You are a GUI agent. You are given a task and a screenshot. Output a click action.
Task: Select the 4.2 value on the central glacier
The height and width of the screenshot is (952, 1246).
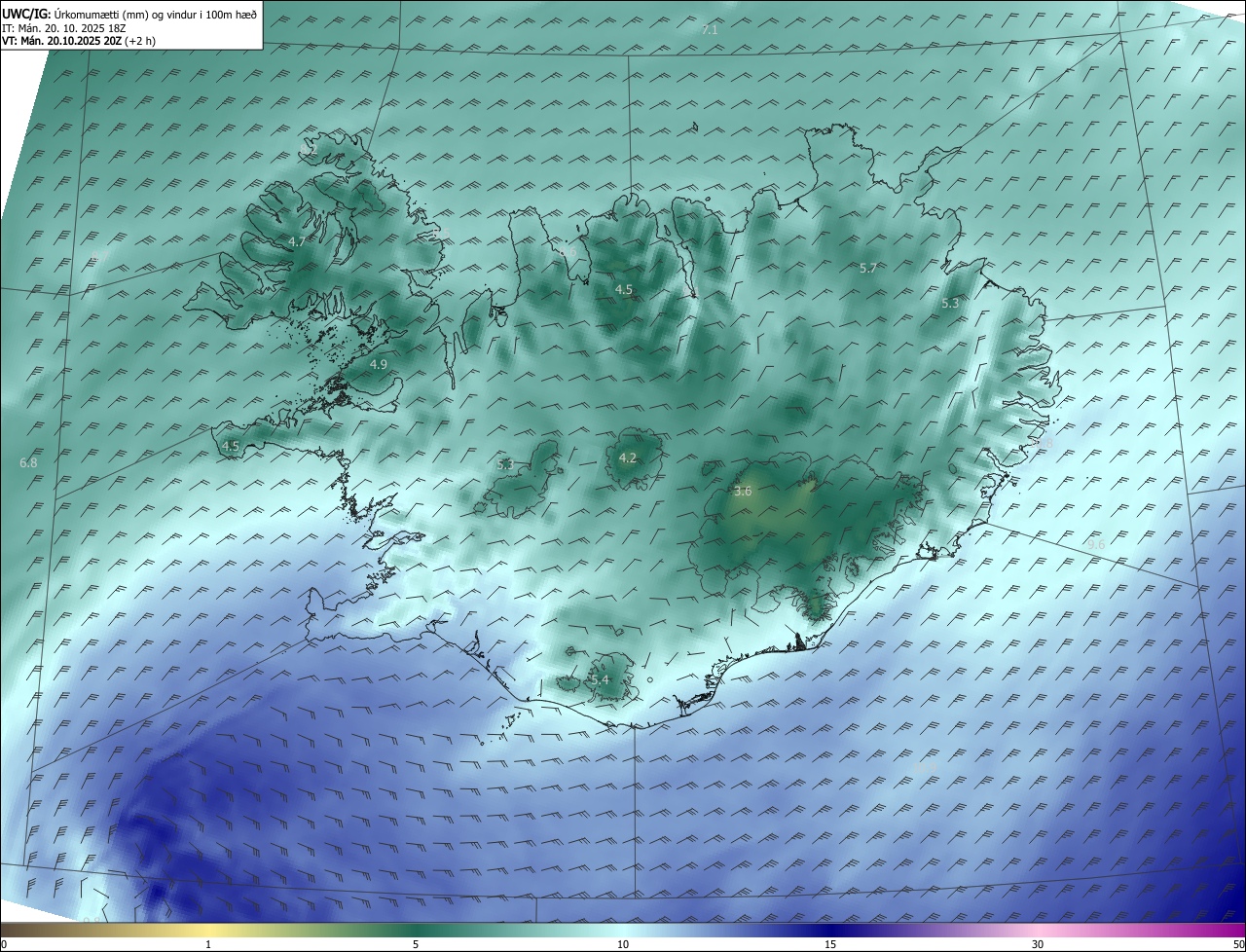pyautogui.click(x=628, y=458)
